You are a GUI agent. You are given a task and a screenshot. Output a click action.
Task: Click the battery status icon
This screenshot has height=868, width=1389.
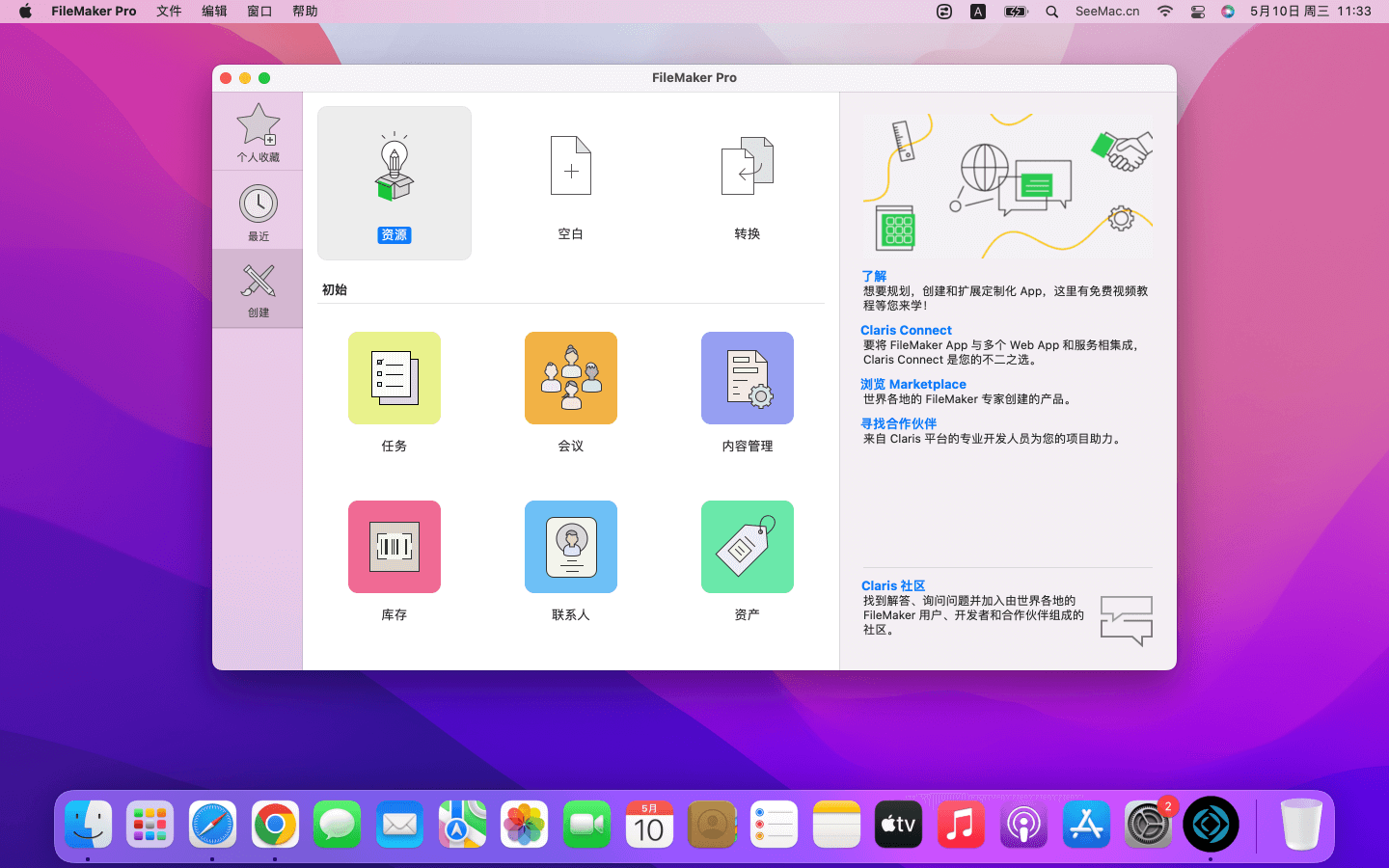click(x=1016, y=12)
